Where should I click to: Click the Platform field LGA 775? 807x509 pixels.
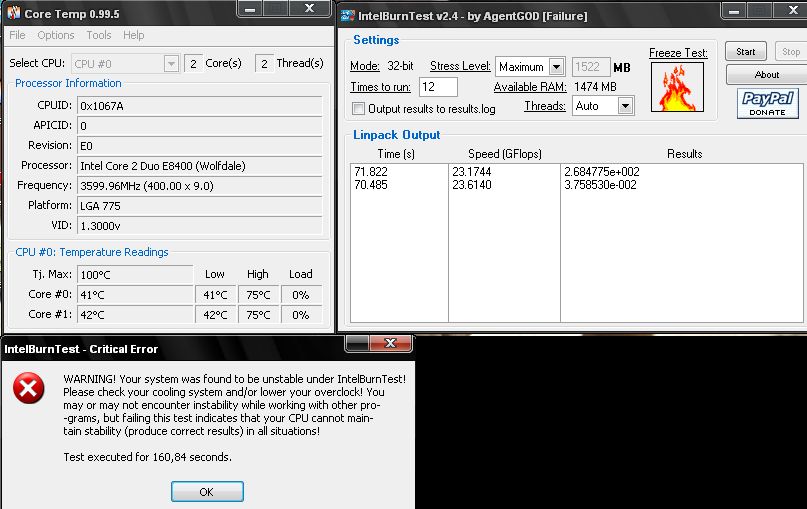pyautogui.click(x=200, y=206)
